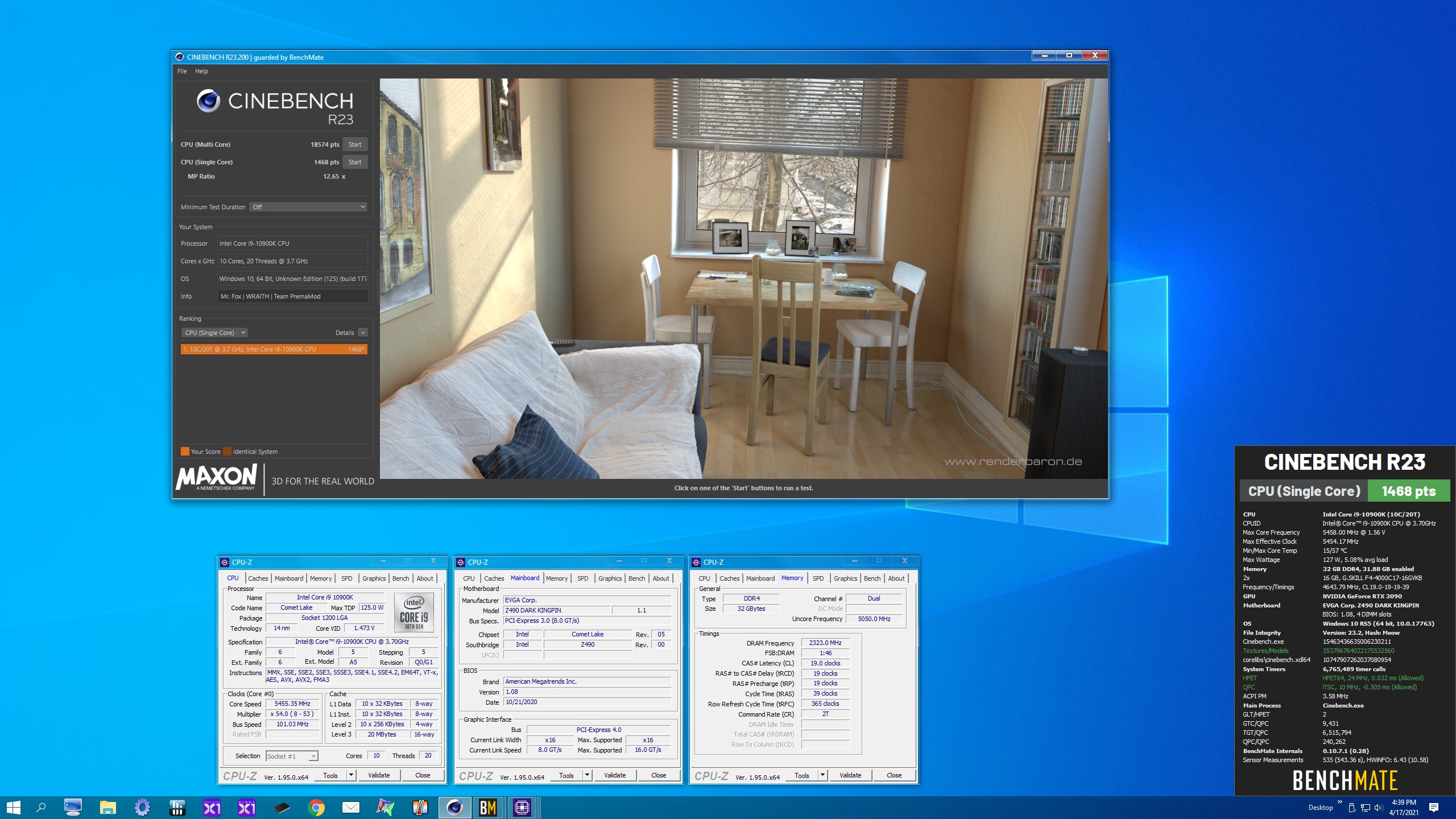Click the Cinebench taskbar icon

(454, 807)
